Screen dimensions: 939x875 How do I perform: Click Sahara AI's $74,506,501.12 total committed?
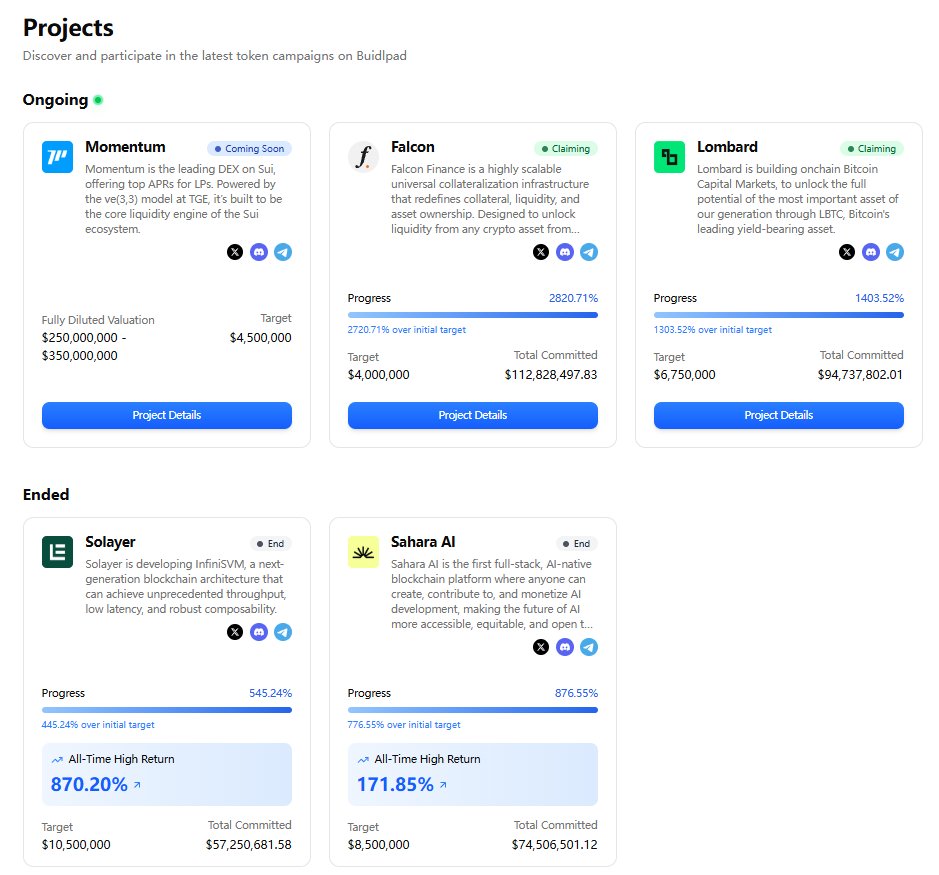click(555, 844)
